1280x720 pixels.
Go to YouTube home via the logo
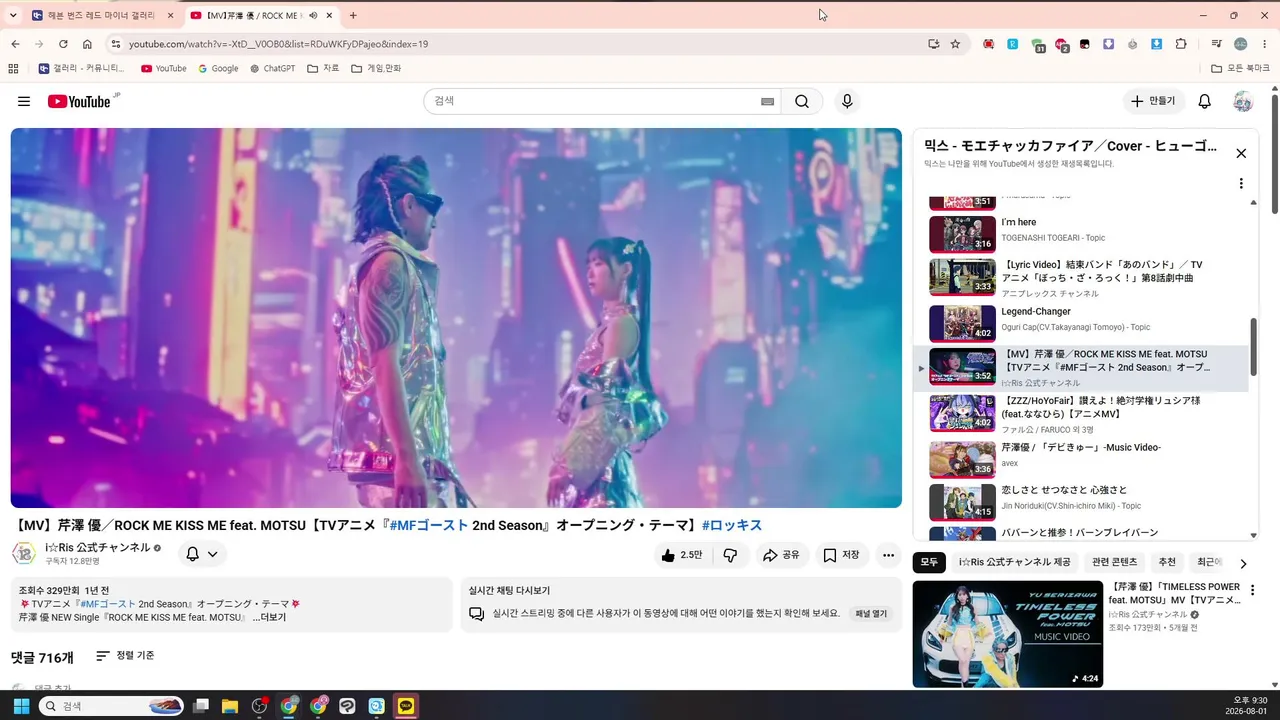(x=80, y=101)
